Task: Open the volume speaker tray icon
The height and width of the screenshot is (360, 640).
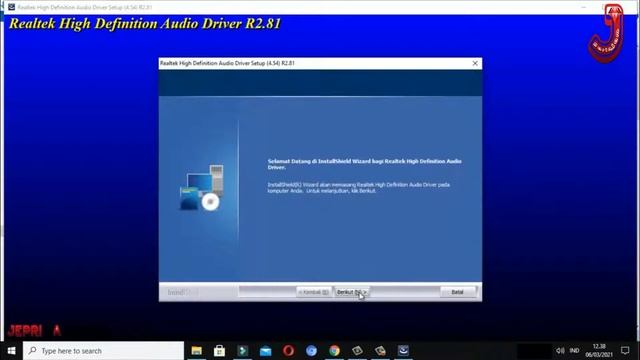Action: tap(560, 351)
